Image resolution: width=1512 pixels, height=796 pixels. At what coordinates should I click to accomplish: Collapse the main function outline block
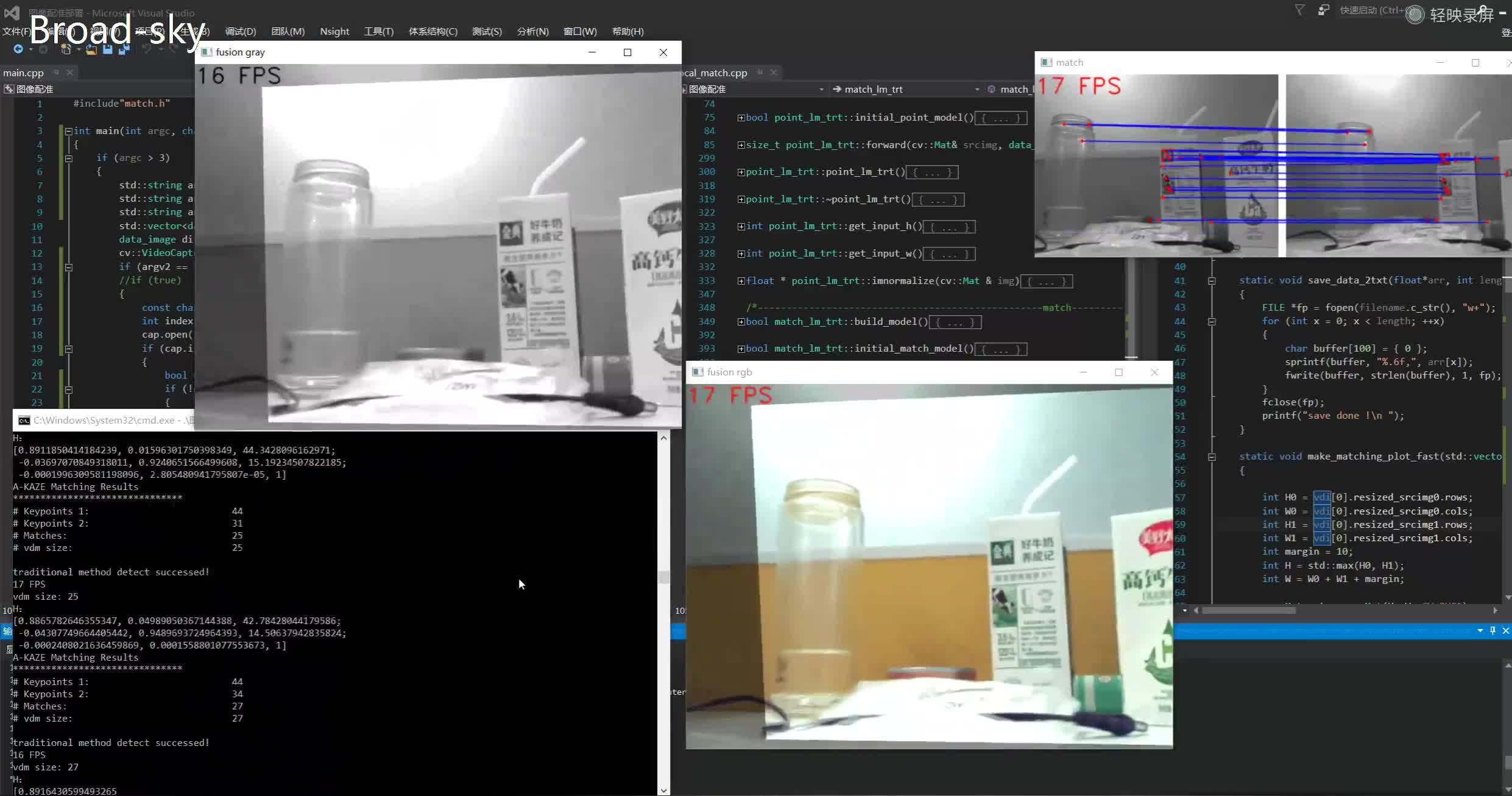(x=69, y=131)
